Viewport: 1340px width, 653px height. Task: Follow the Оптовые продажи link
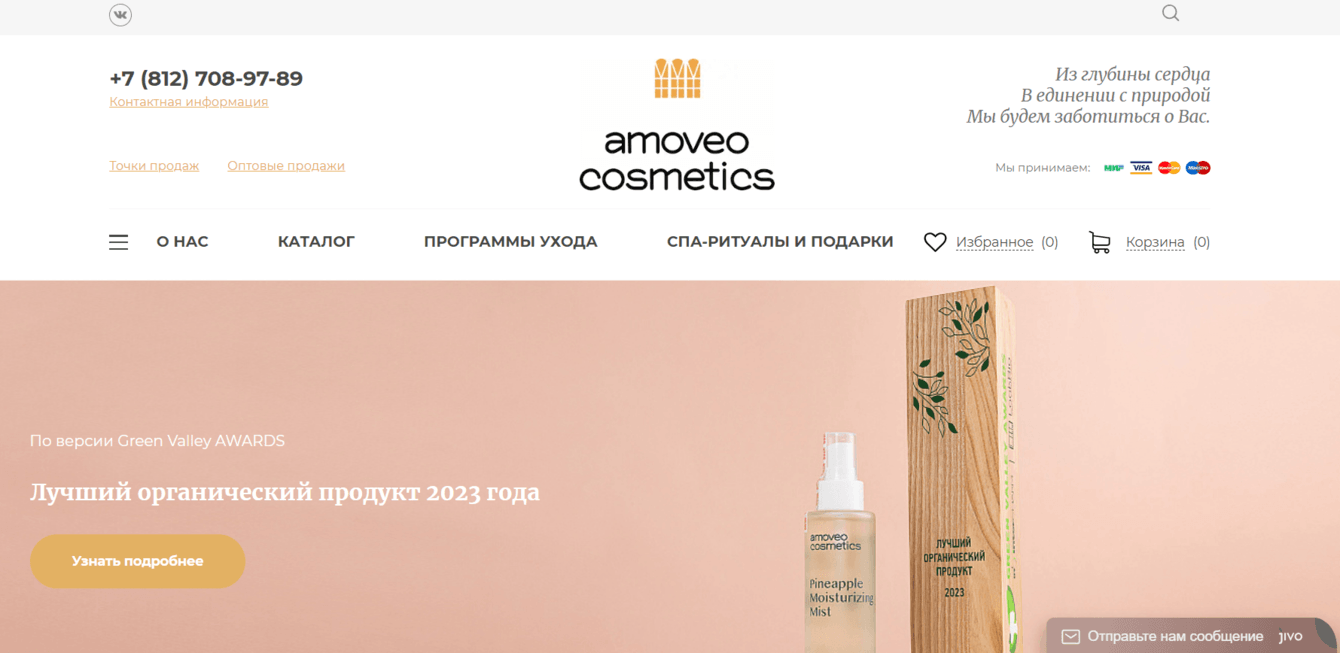point(286,166)
